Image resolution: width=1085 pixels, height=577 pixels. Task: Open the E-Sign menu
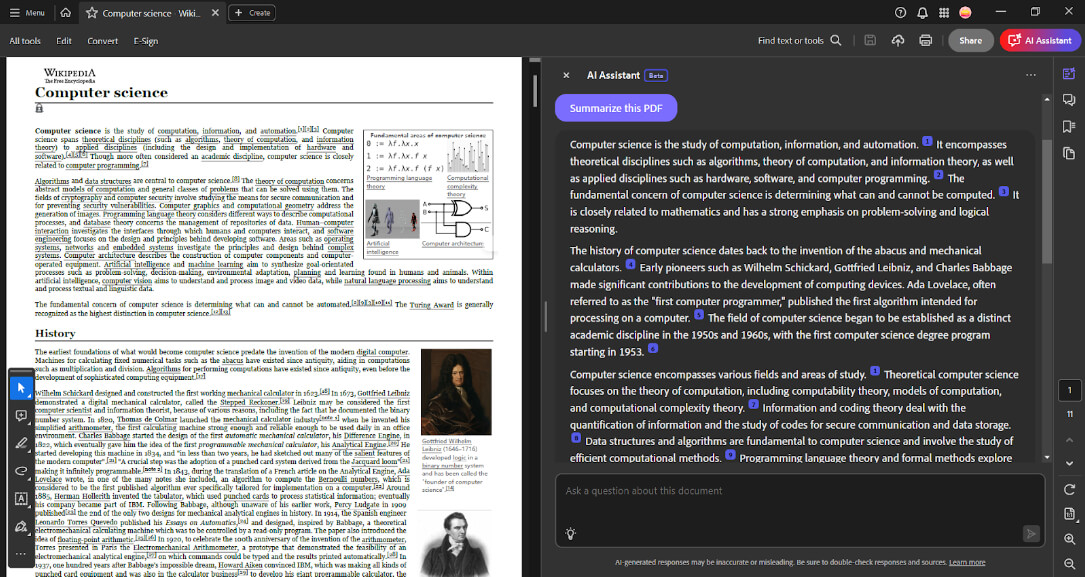click(145, 41)
